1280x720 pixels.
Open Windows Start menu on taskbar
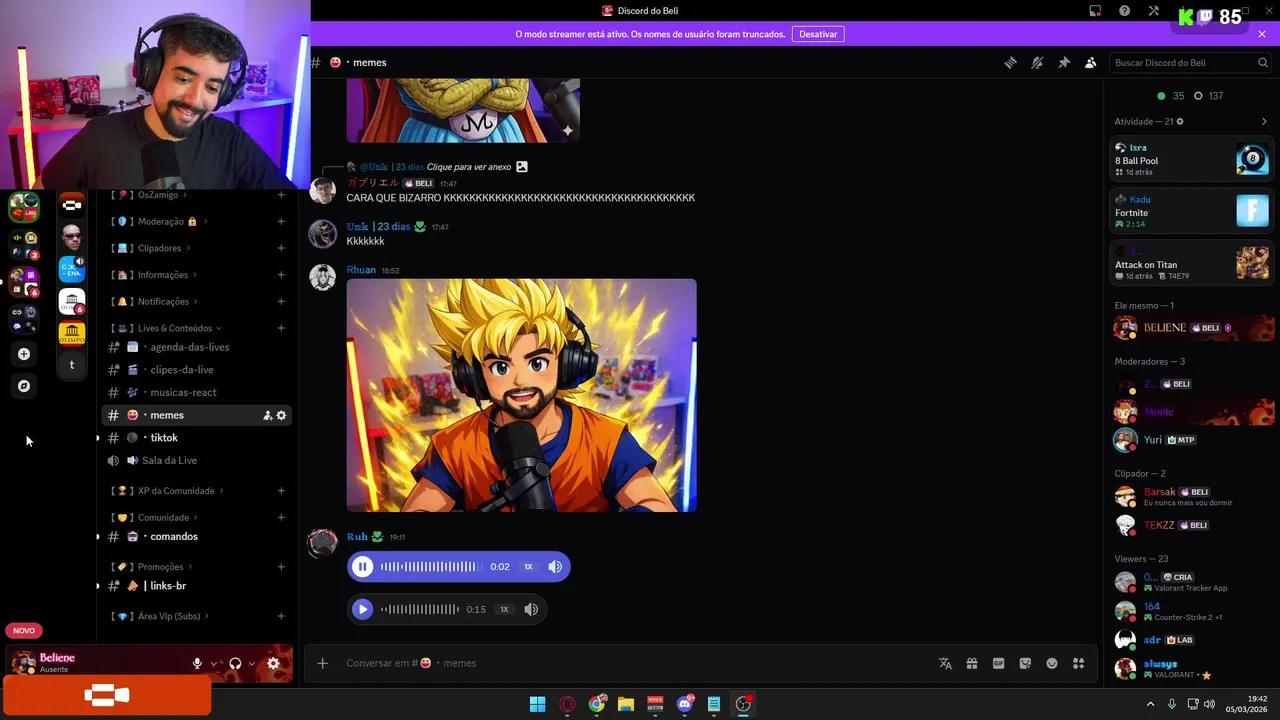point(537,704)
